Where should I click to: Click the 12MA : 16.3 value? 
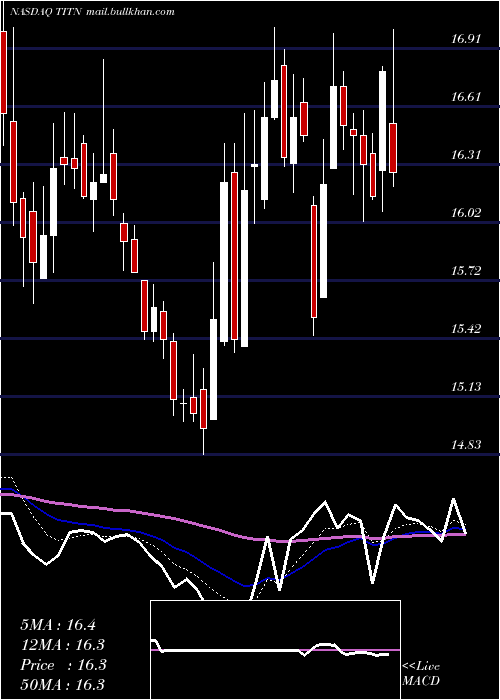63,645
